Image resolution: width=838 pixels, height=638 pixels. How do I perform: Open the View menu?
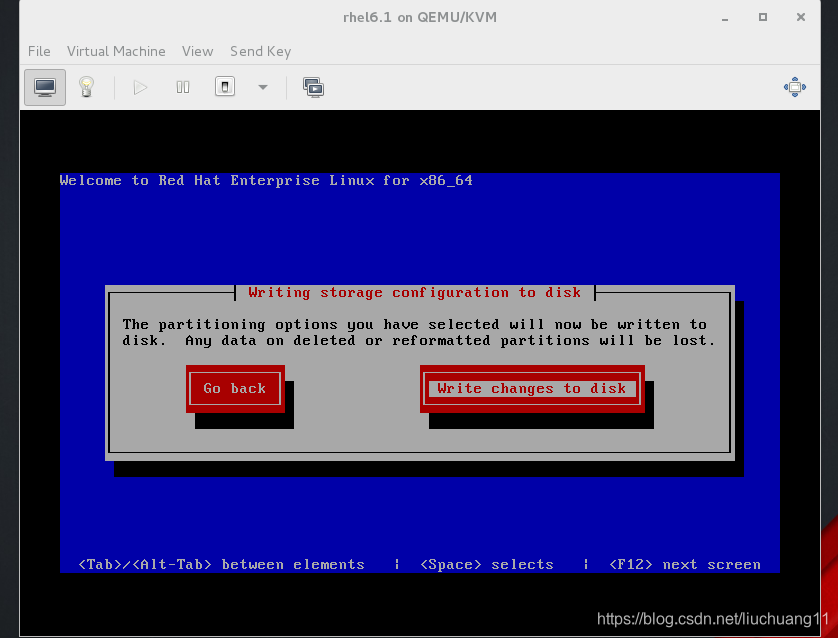[x=197, y=51]
